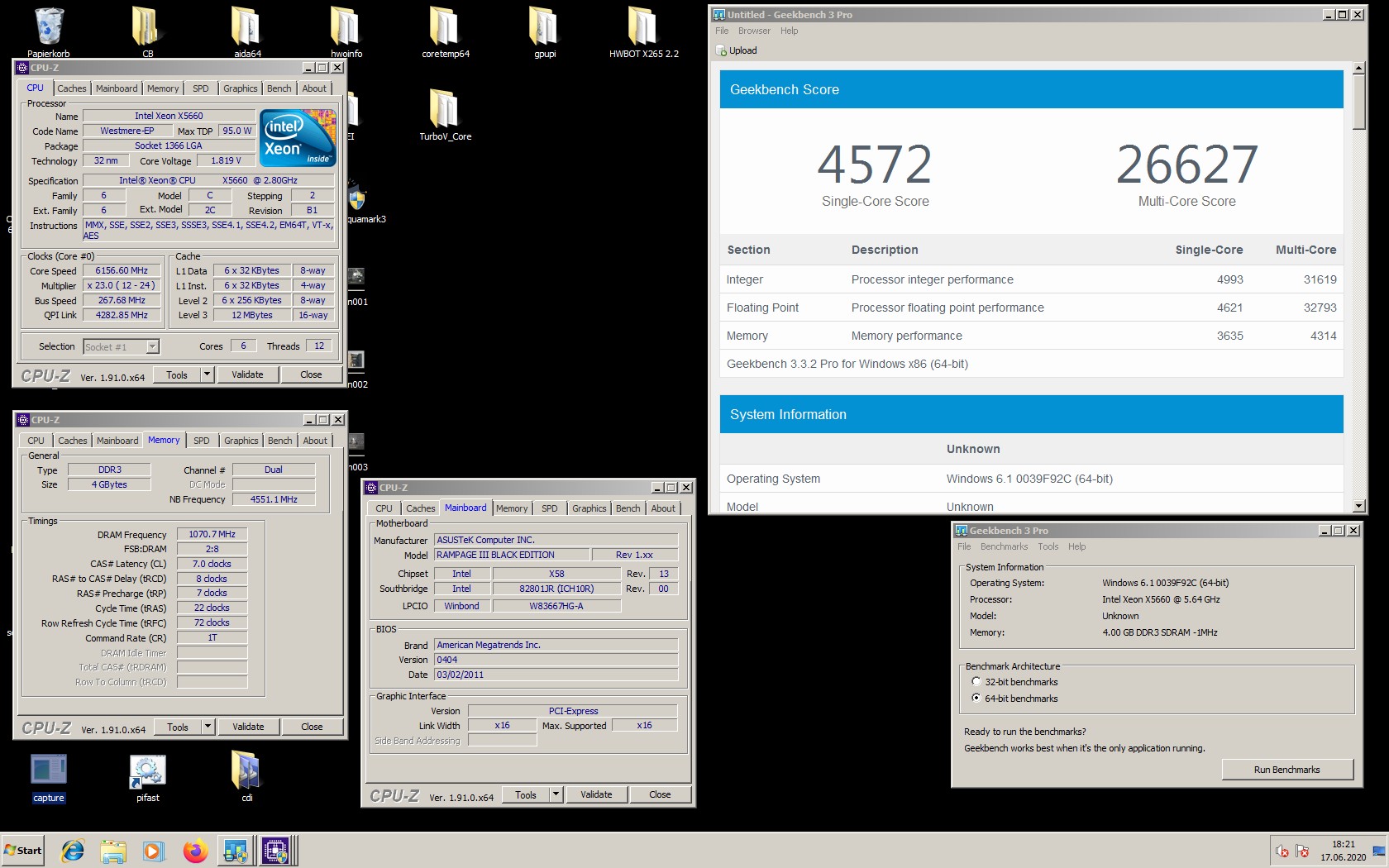
Task: Open Tools dropdown arrow in top CPU-Z
Action: (207, 374)
